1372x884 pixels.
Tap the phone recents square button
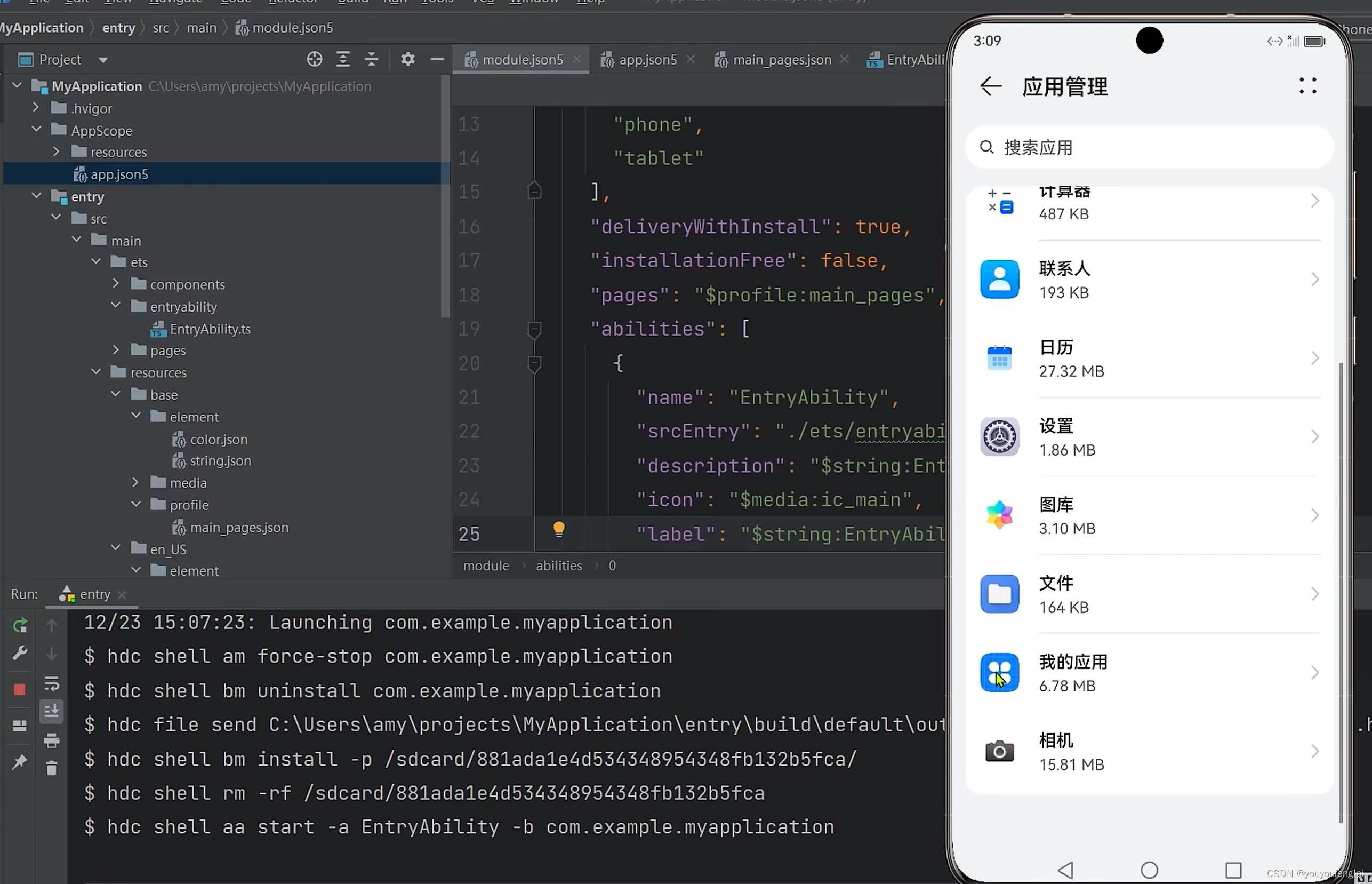click(x=1233, y=870)
